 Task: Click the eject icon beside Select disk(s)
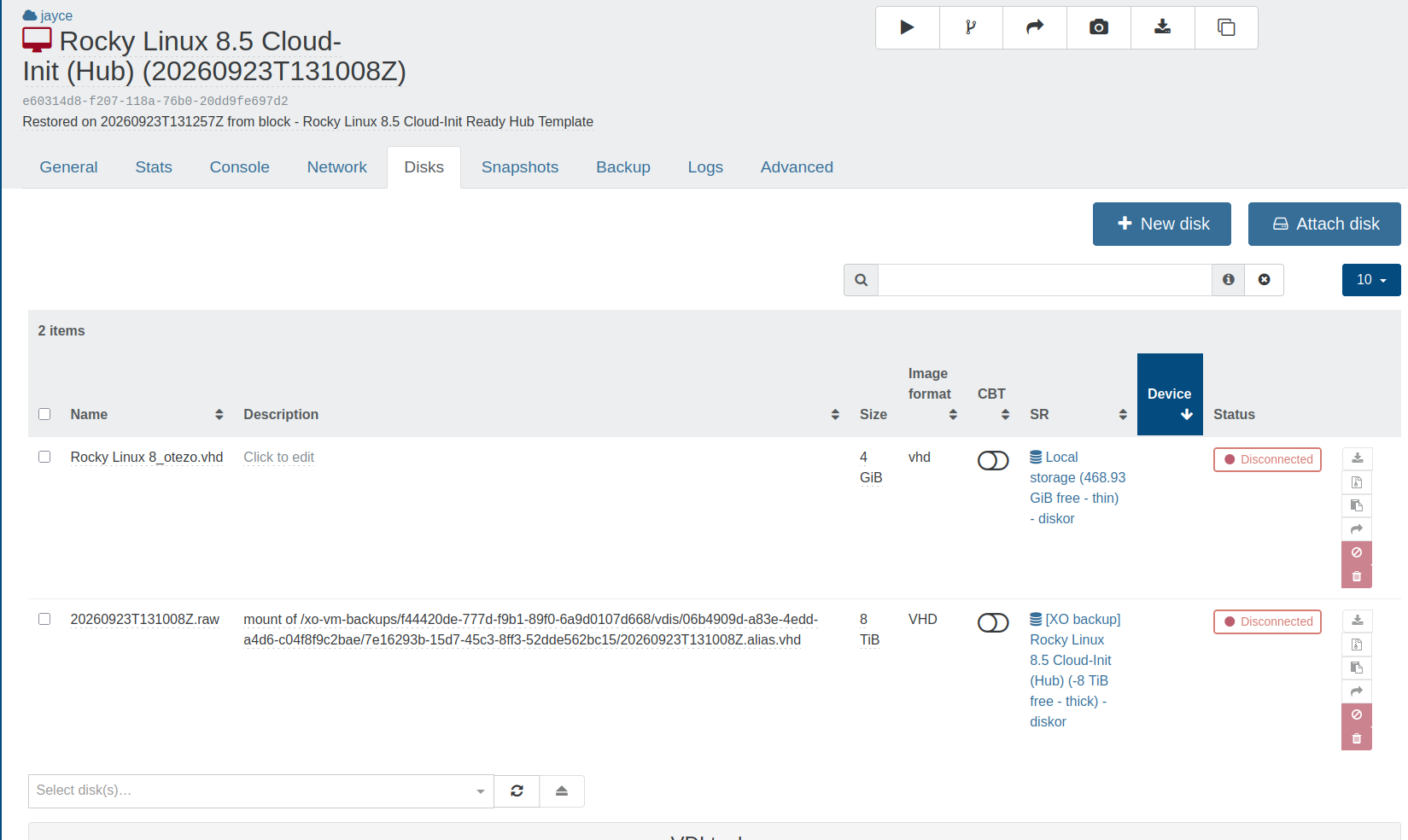pyautogui.click(x=562, y=791)
